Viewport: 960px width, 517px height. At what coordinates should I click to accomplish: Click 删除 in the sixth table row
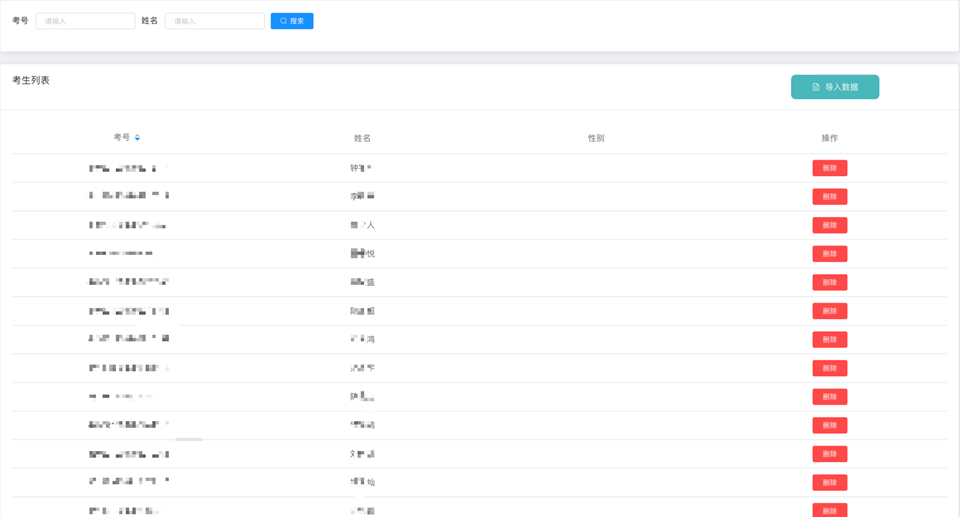click(829, 311)
